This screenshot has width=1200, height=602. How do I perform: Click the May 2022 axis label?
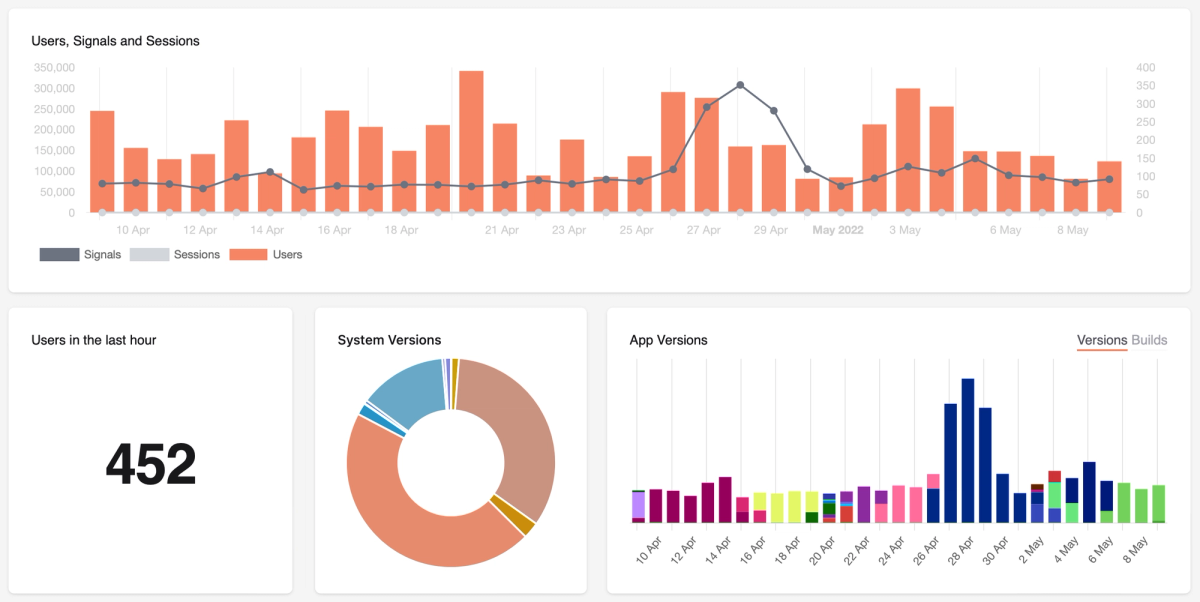coord(837,229)
